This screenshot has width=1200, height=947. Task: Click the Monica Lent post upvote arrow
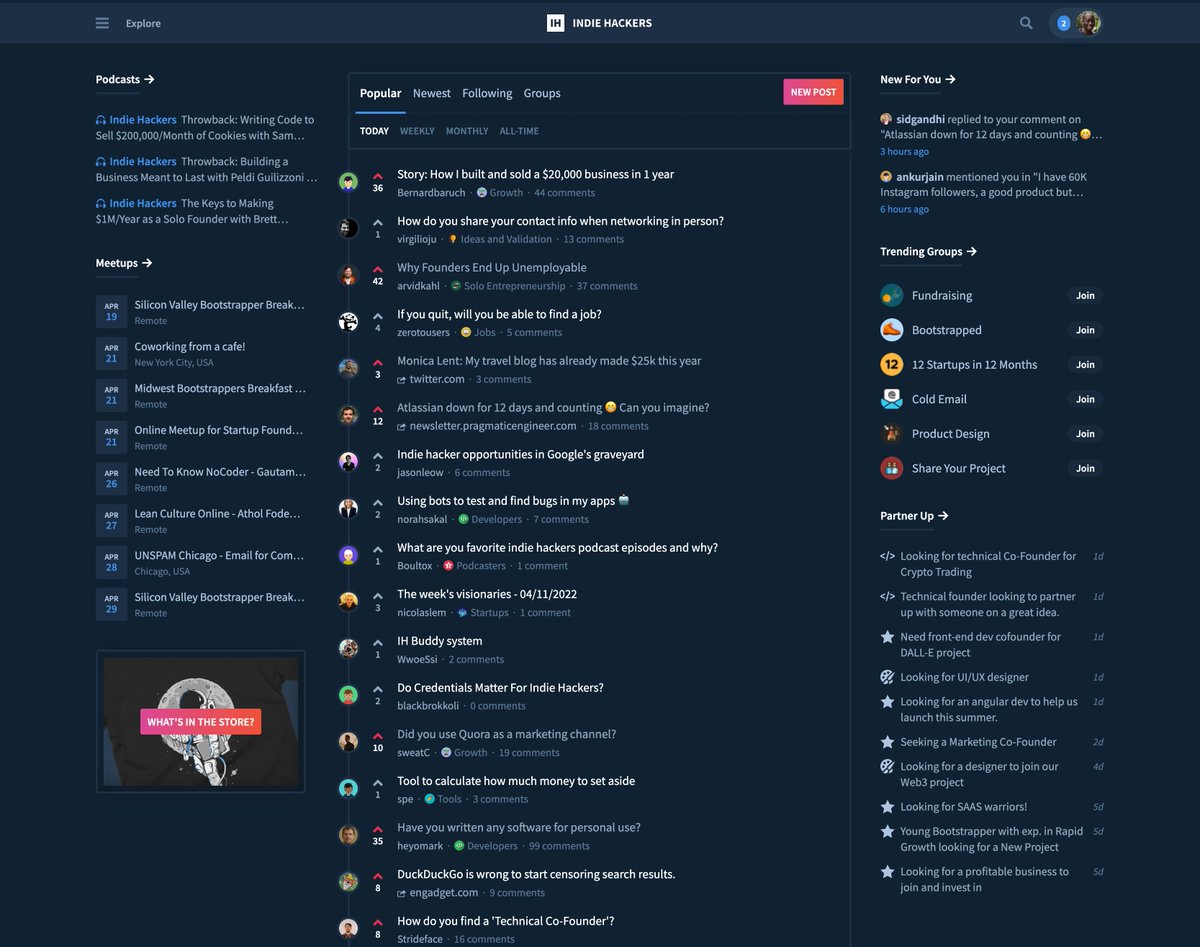coord(378,363)
